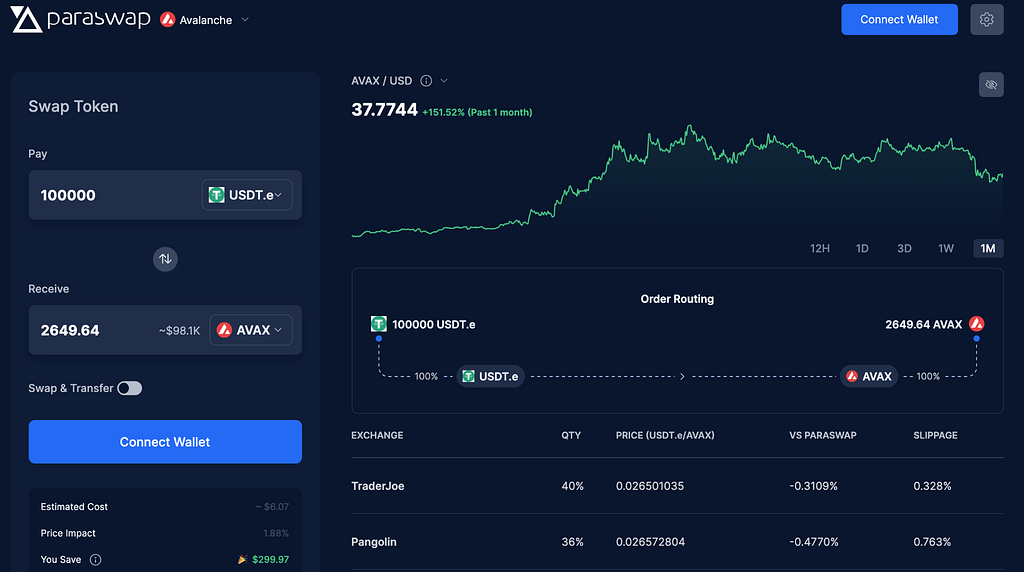Image resolution: width=1024 pixels, height=572 pixels.
Task: Click the AVAX pill in the route
Action: 869,376
